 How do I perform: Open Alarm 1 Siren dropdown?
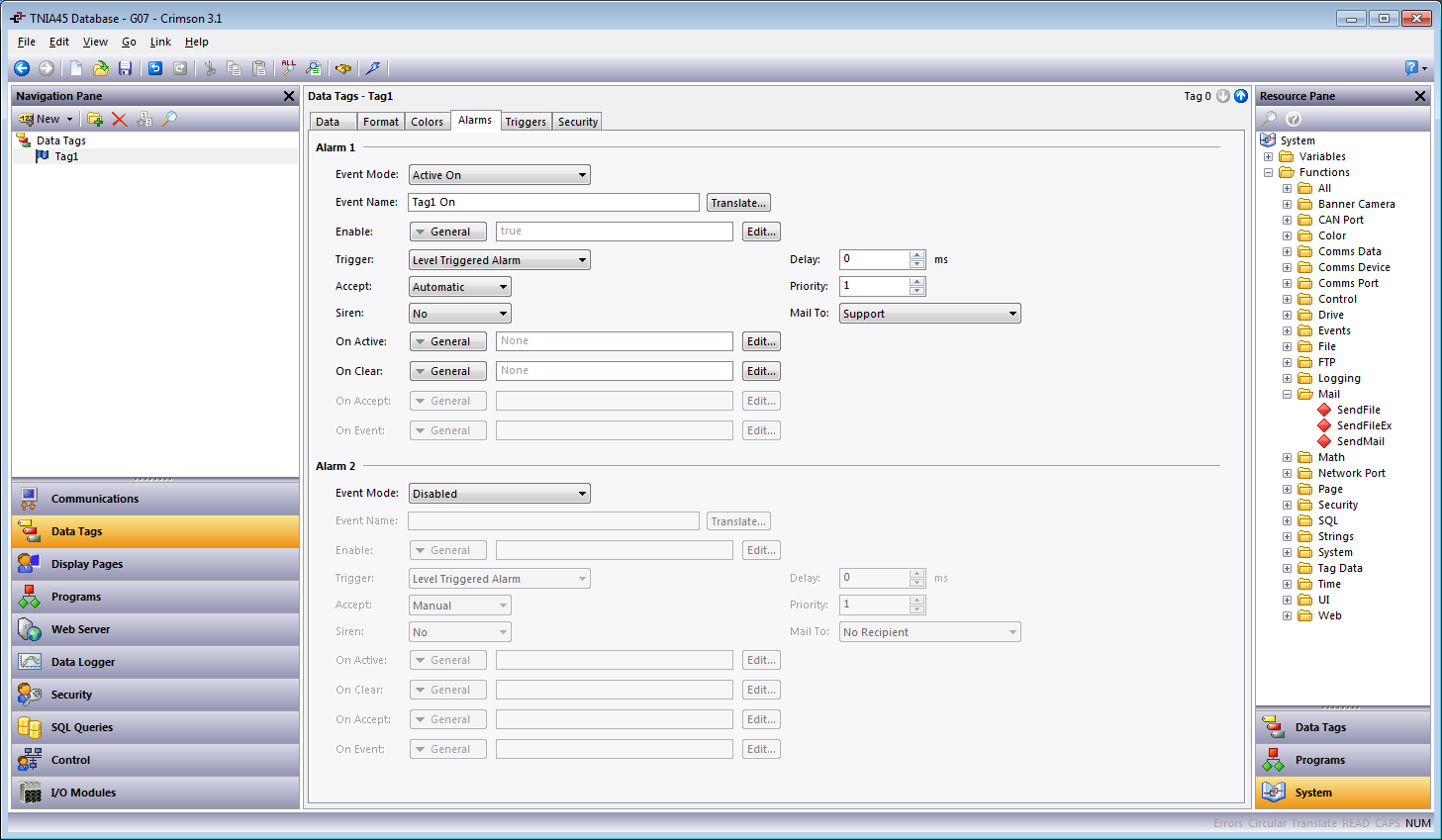[x=460, y=314]
